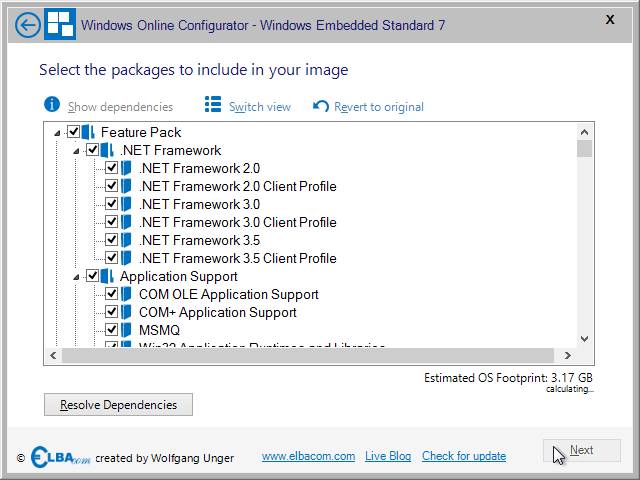The image size is (640, 480).
Task: Click Switch view link
Action: [260, 107]
